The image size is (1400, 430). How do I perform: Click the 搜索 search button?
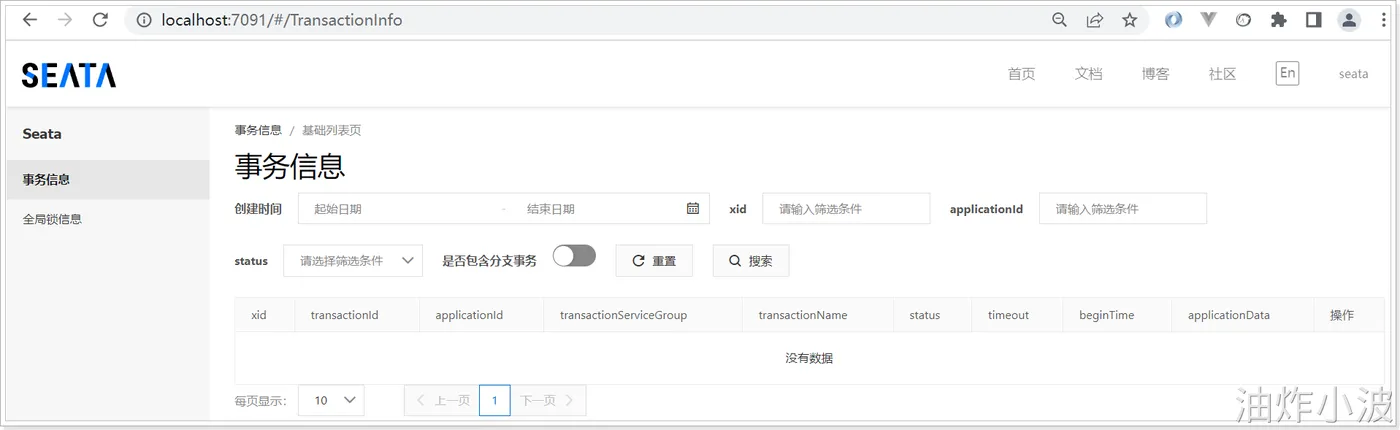point(751,260)
